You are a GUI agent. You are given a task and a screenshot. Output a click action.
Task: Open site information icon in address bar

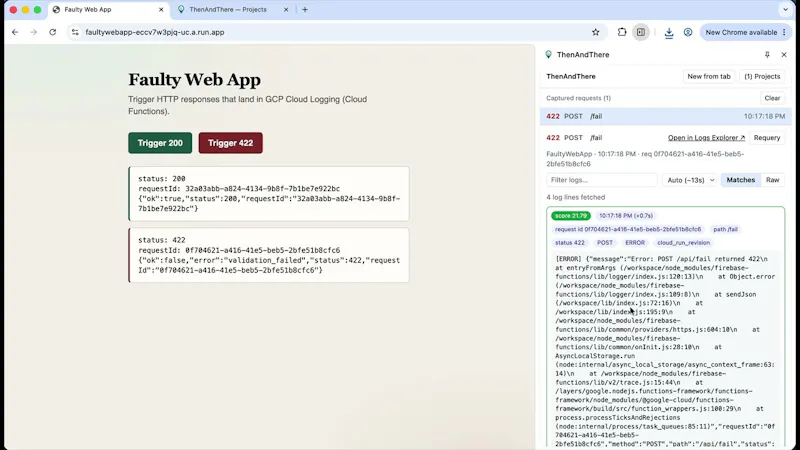75,32
